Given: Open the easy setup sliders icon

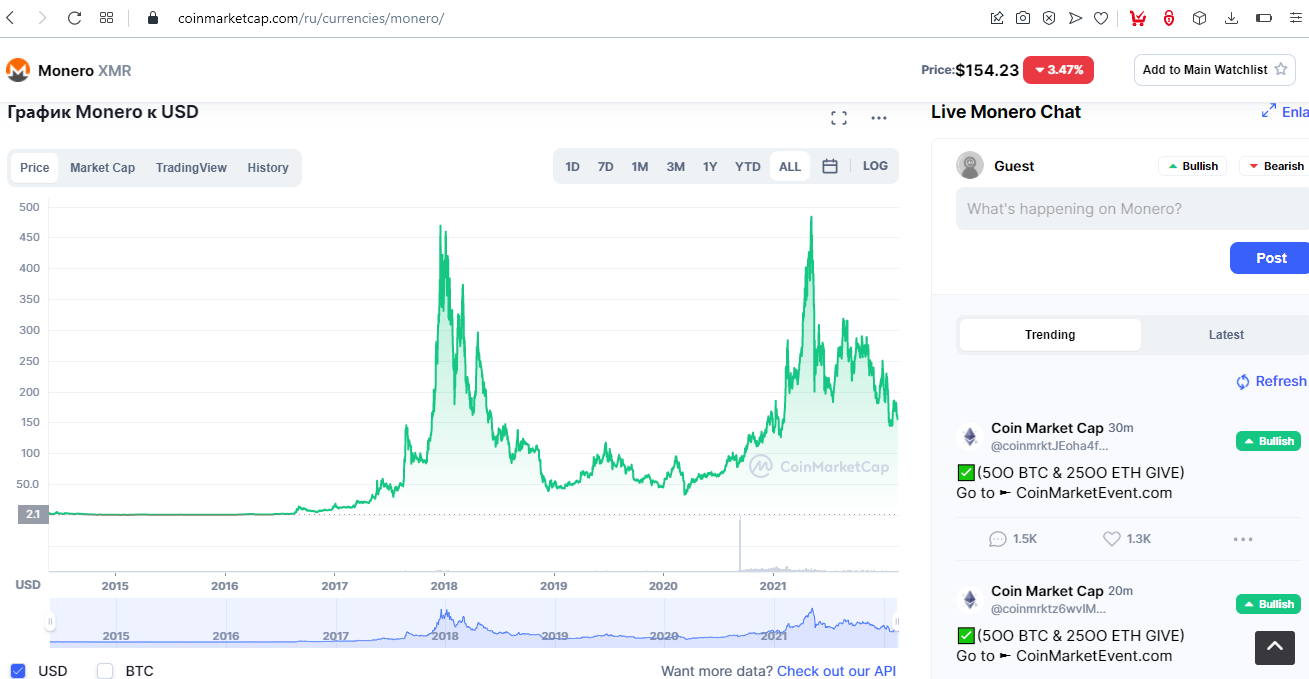Looking at the screenshot, I should (1296, 18).
